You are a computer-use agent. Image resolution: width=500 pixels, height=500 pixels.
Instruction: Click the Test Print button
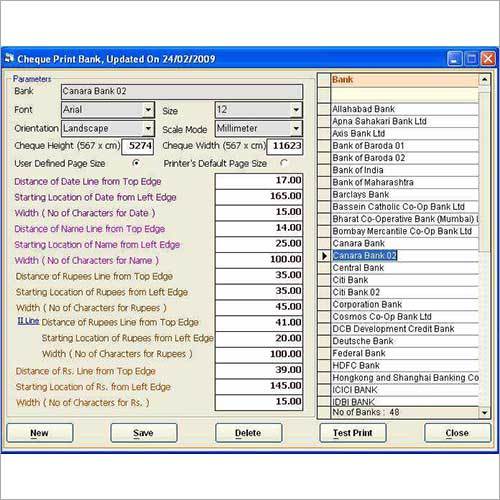[x=353, y=433]
